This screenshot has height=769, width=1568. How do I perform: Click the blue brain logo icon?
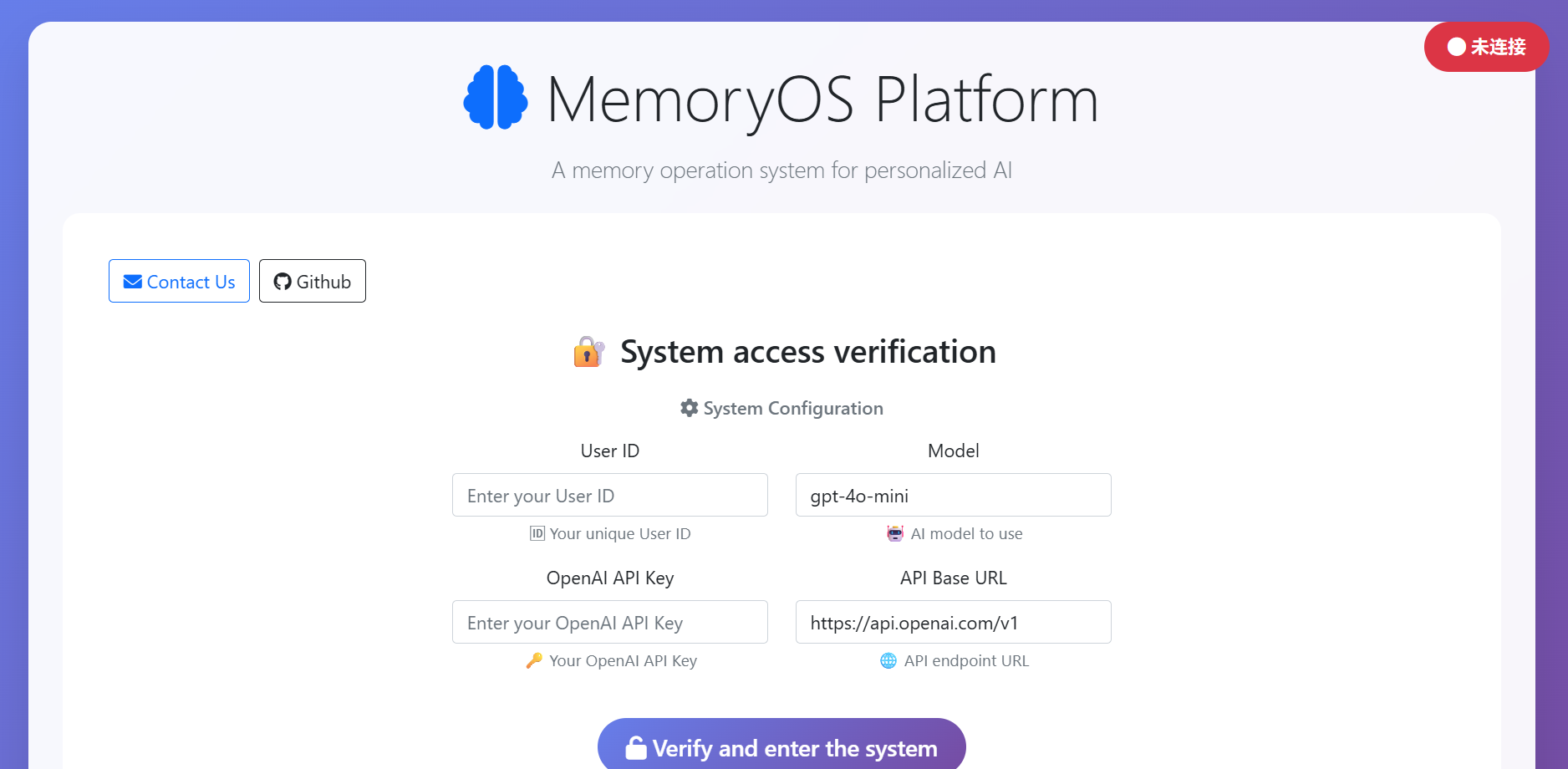pos(496,98)
